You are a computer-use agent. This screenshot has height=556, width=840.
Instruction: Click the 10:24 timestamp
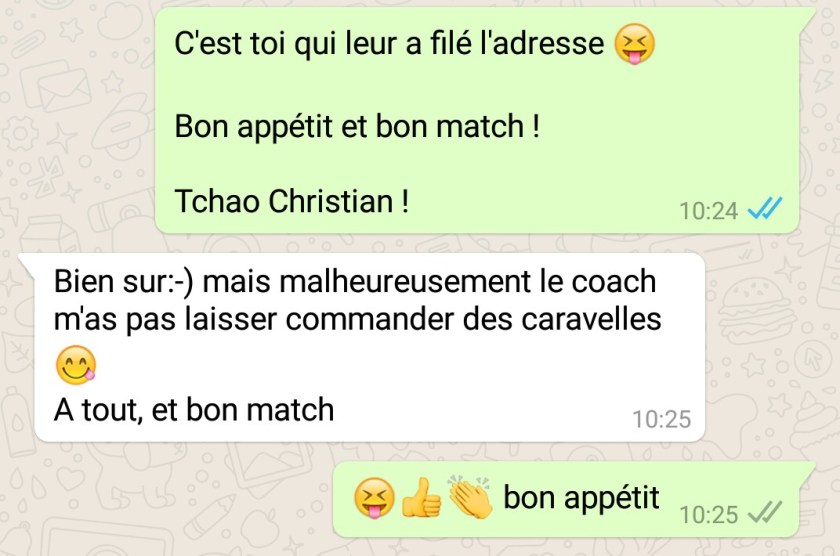(709, 211)
